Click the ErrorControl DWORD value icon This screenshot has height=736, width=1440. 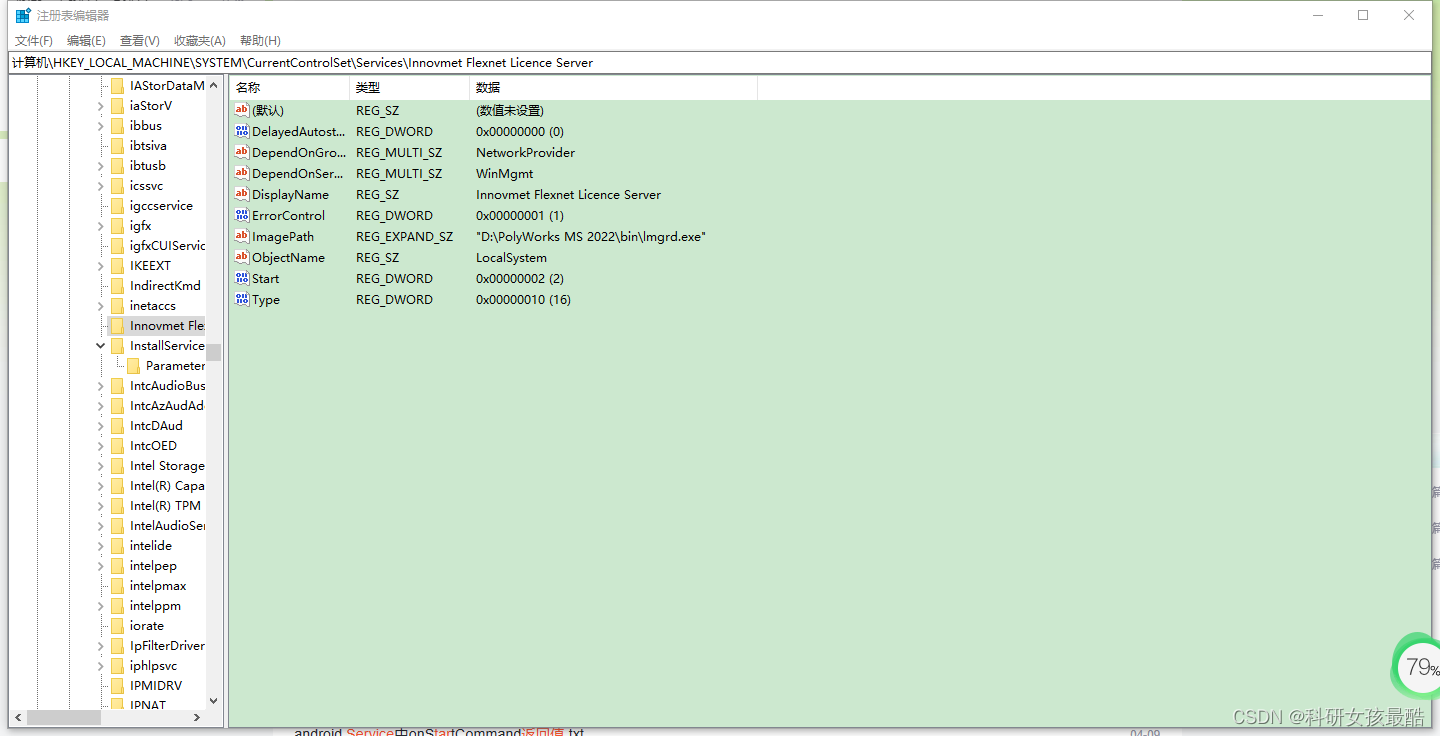point(240,215)
